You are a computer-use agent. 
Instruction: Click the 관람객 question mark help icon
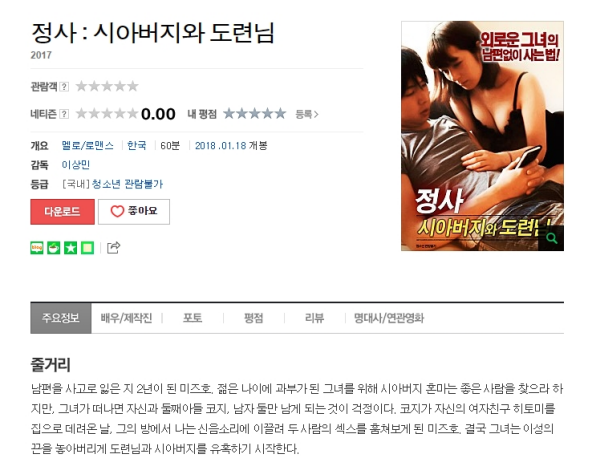point(65,87)
